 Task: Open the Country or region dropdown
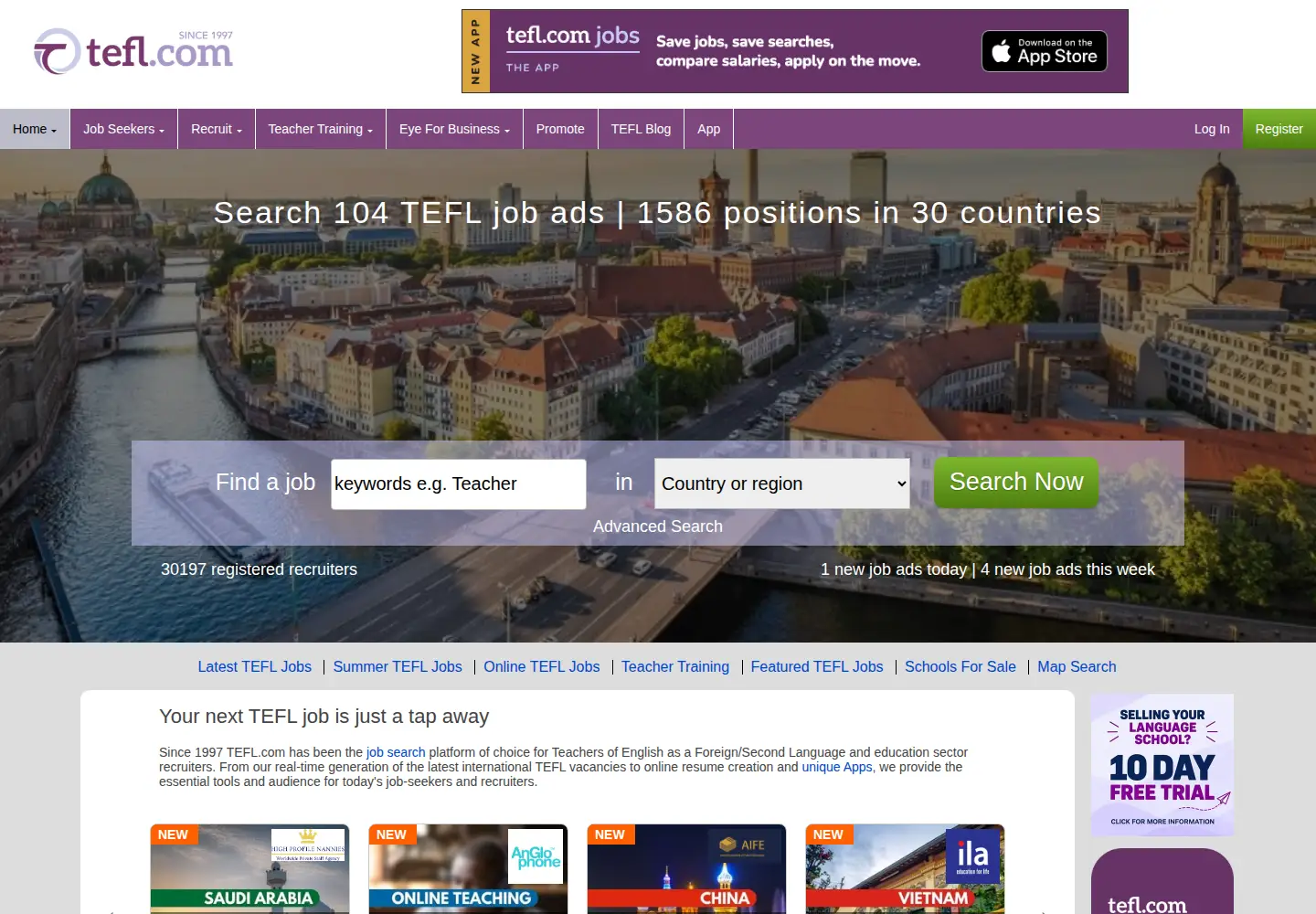click(782, 484)
